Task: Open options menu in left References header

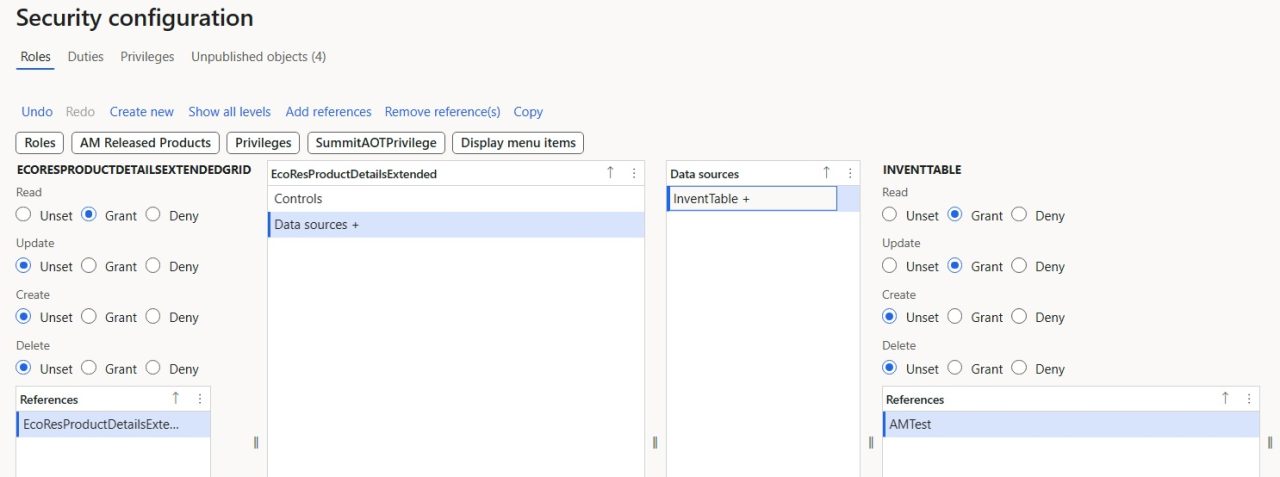Action: tap(199, 398)
